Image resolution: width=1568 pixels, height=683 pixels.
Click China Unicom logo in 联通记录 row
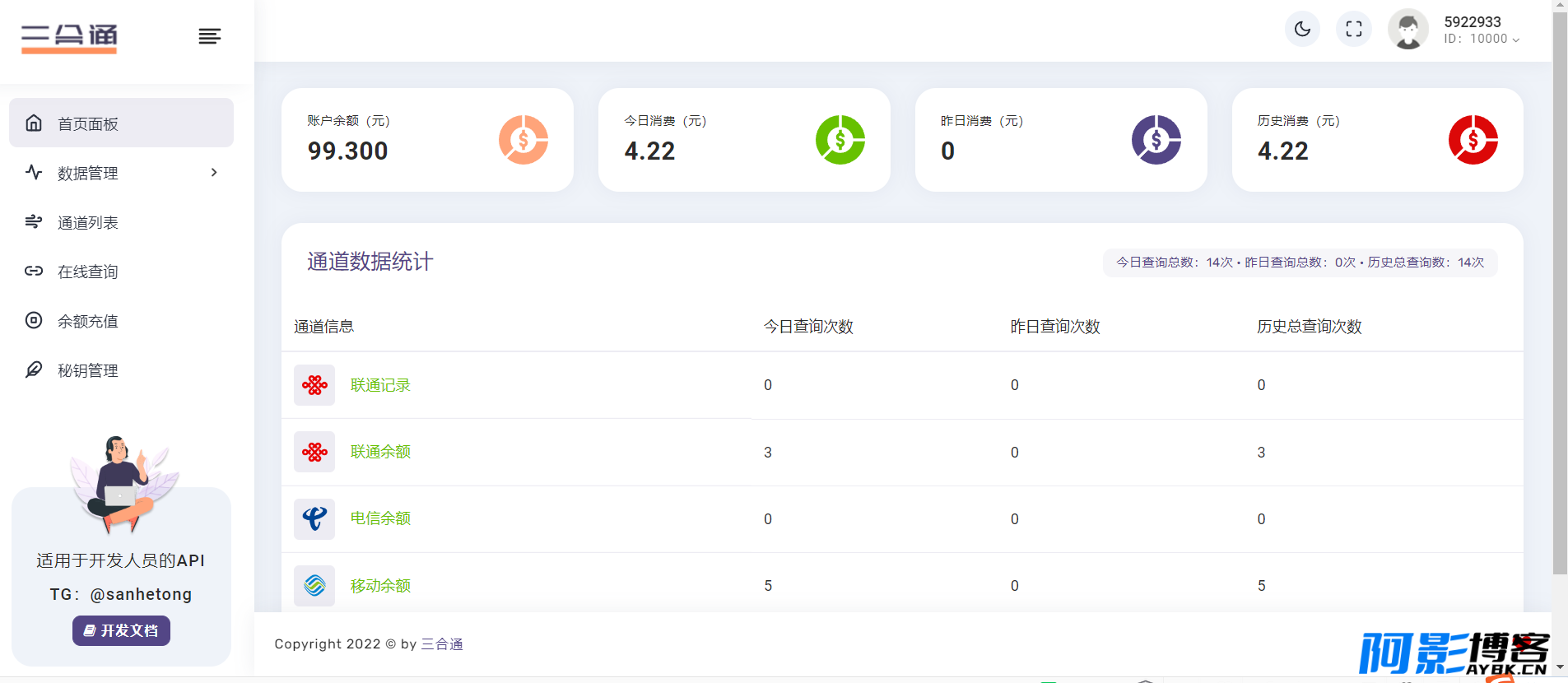(x=314, y=385)
